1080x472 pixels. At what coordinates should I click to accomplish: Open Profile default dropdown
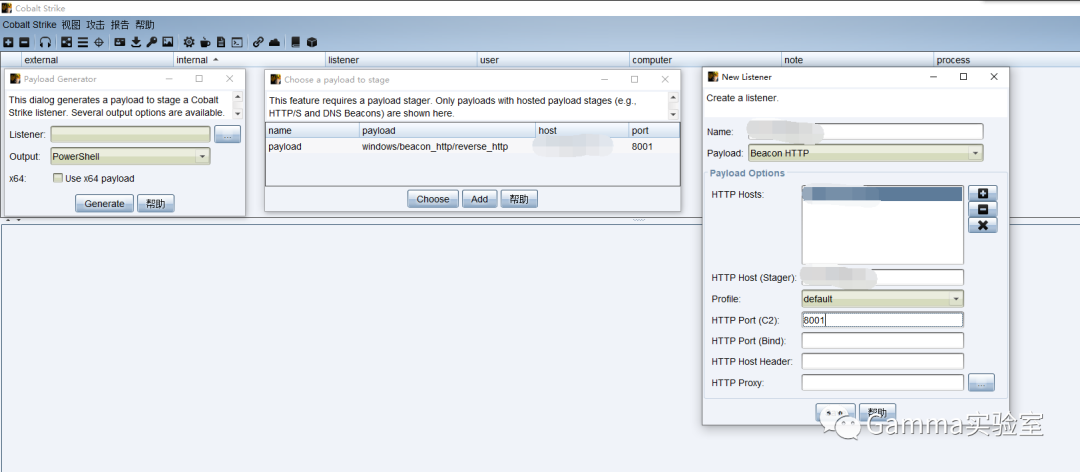882,299
